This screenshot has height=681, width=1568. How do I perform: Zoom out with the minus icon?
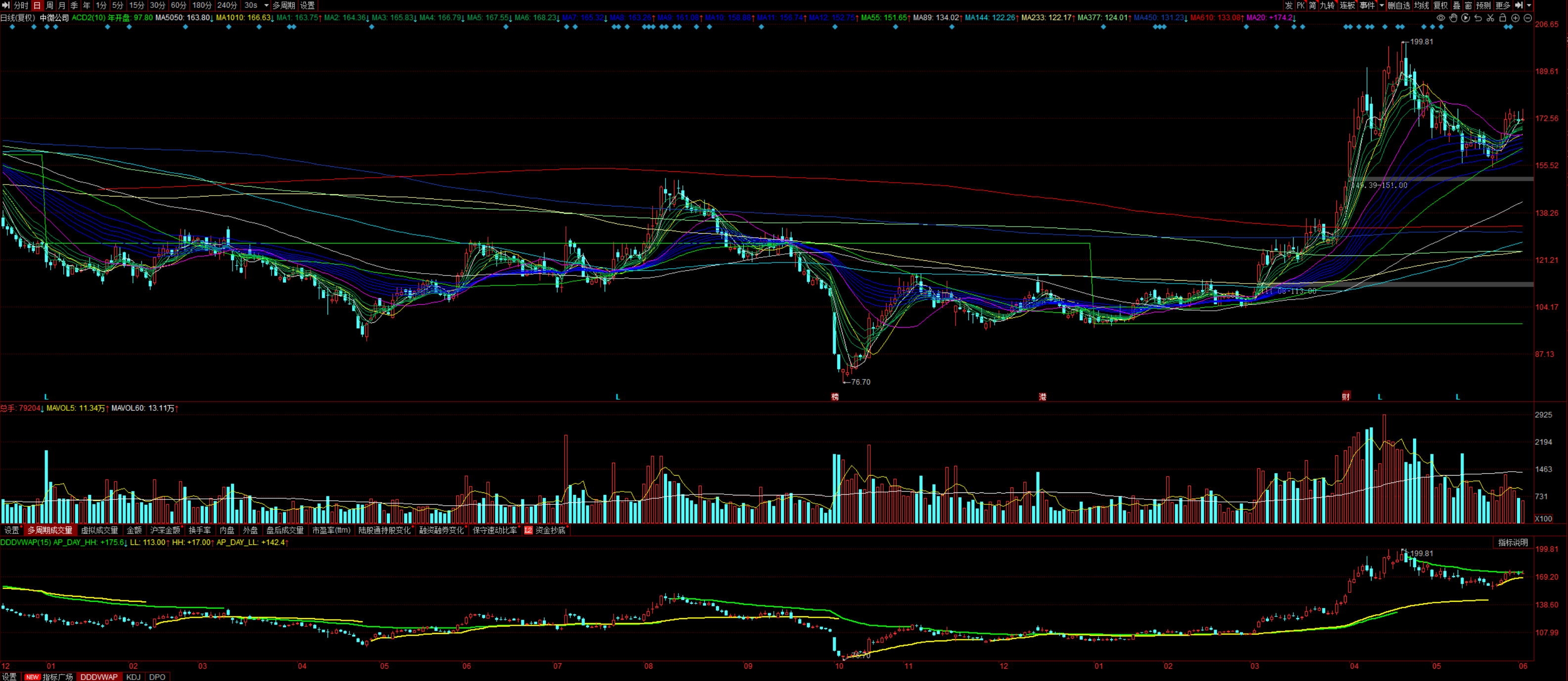coord(1527,18)
